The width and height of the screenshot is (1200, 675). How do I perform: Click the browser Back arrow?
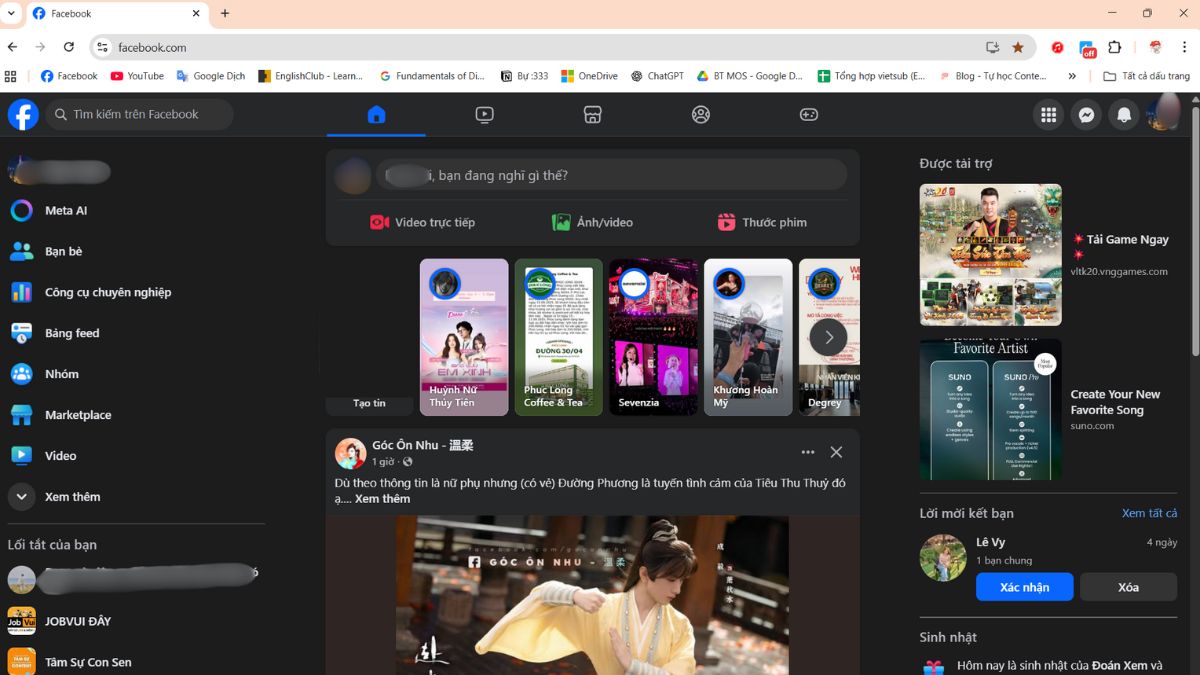point(12,47)
